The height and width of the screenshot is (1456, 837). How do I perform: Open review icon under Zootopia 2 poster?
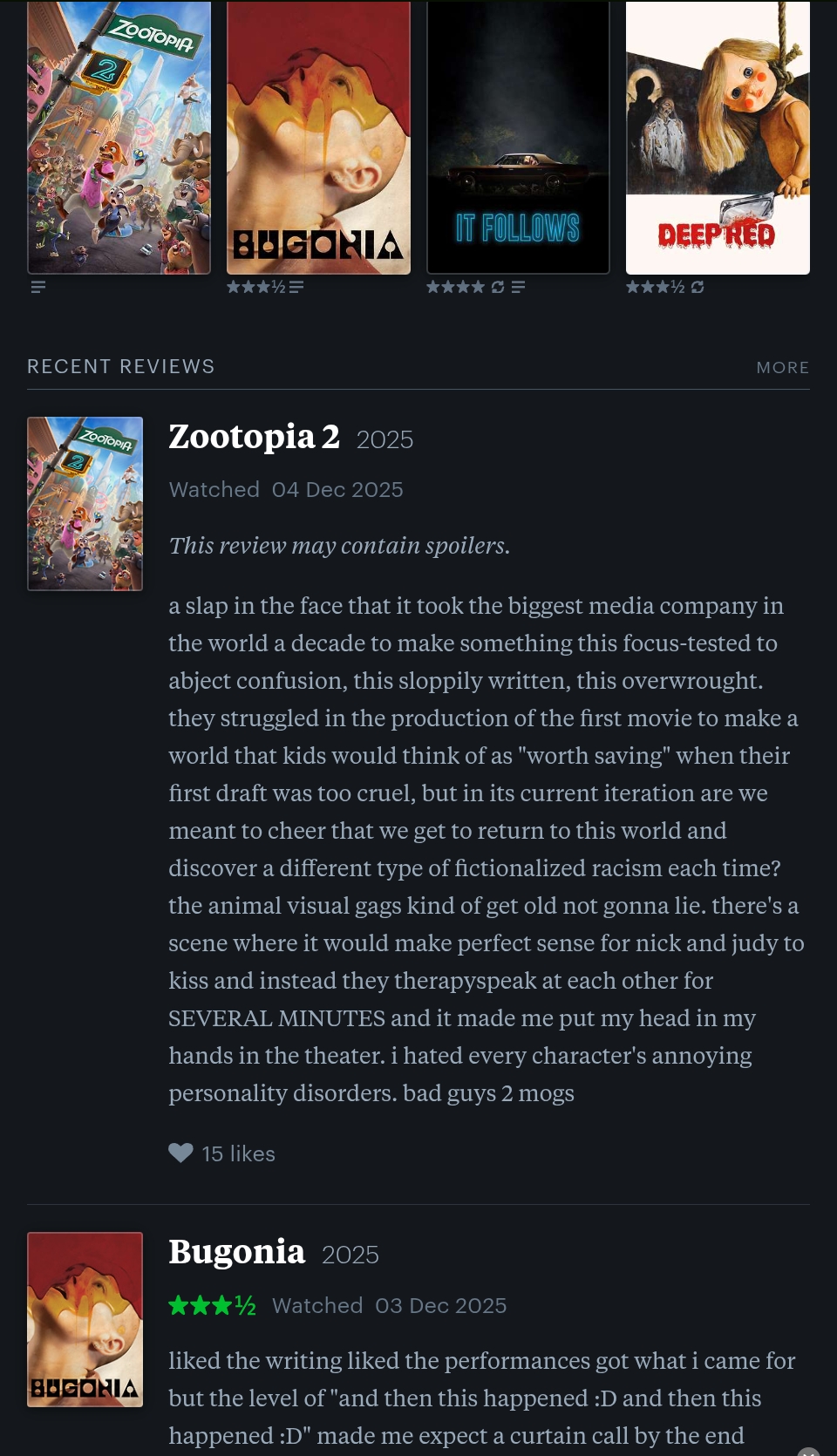click(x=37, y=287)
